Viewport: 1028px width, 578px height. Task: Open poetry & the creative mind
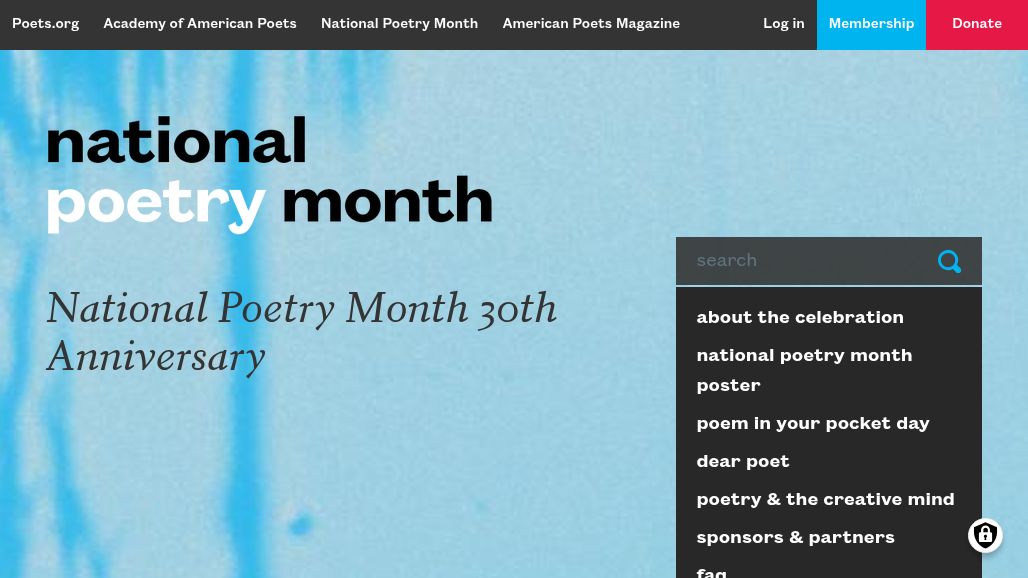[x=825, y=500]
